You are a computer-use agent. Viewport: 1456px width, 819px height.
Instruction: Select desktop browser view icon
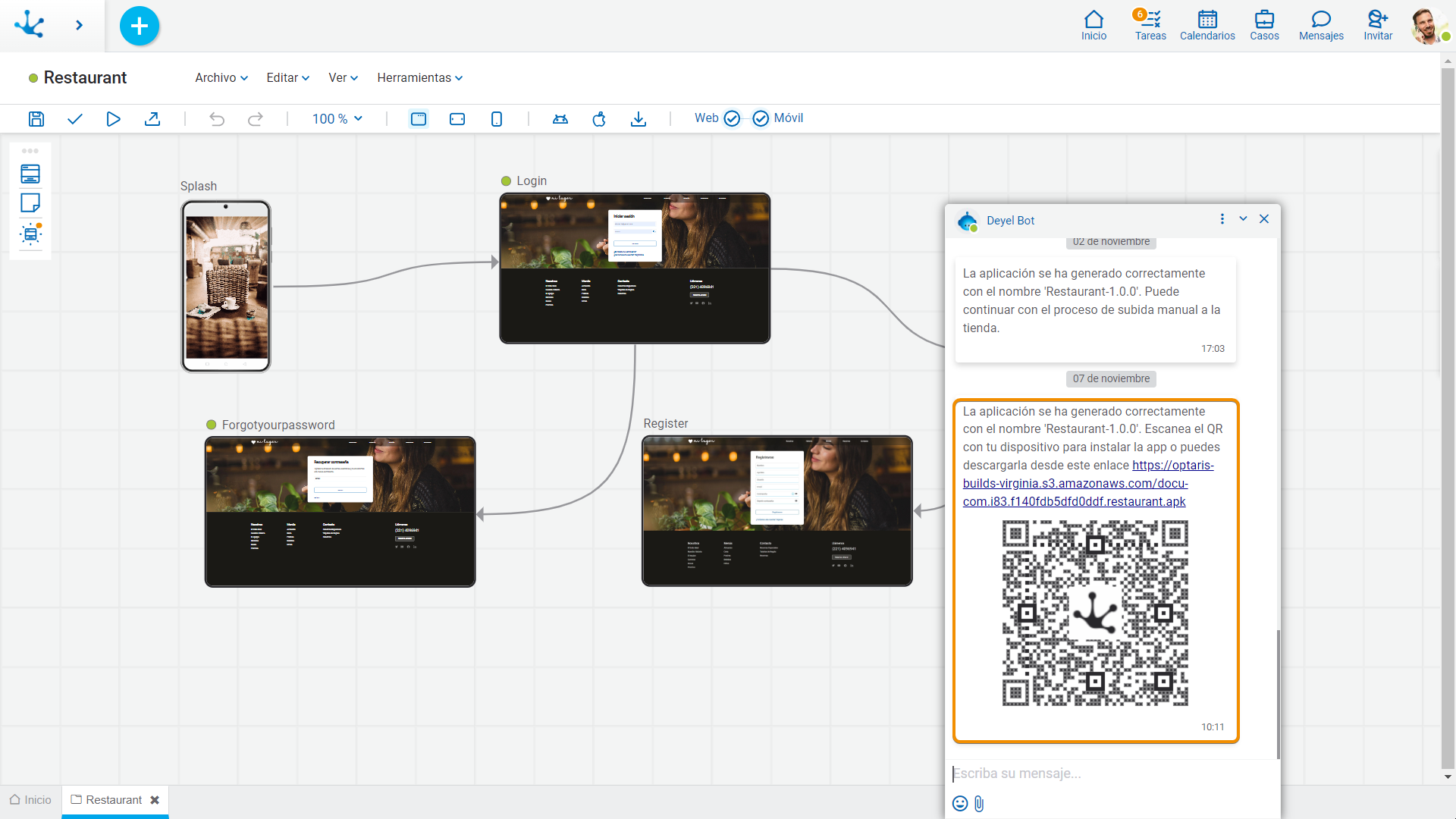419,119
